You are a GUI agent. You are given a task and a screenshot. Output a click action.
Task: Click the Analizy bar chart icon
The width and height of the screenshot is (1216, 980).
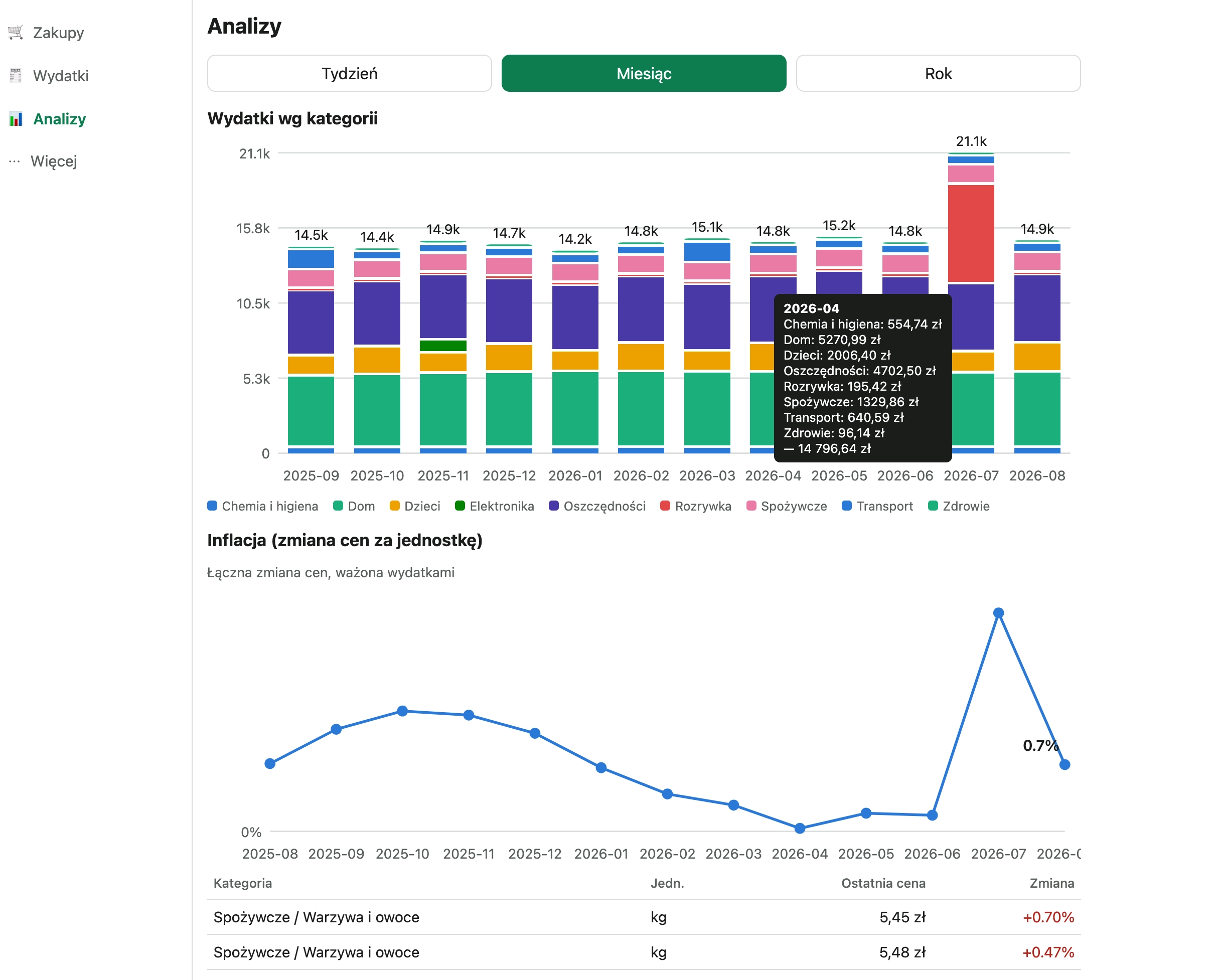coord(16,118)
